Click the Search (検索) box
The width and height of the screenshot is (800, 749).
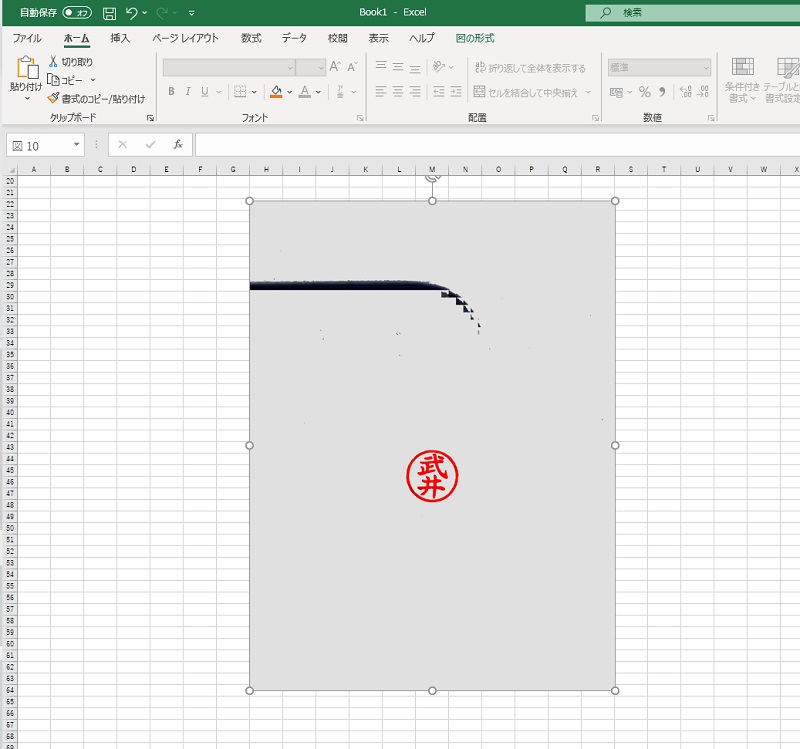click(690, 13)
